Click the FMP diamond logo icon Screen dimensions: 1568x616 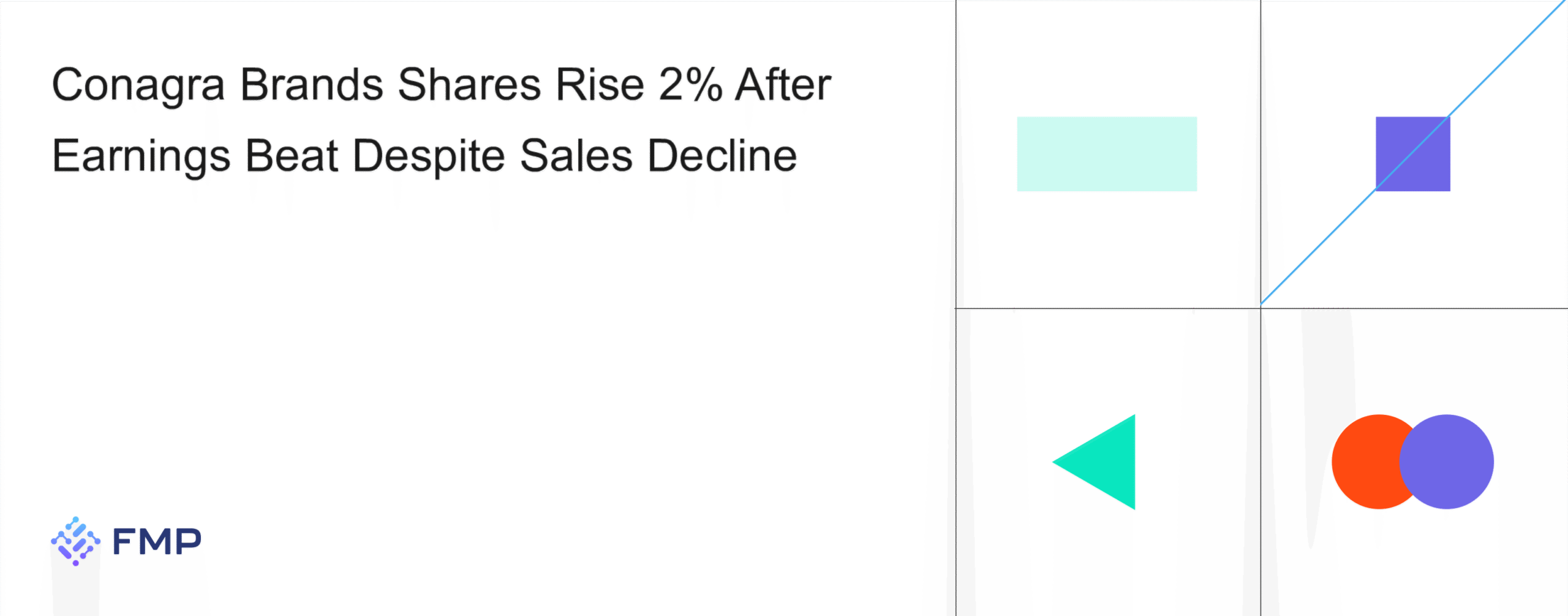[75, 541]
